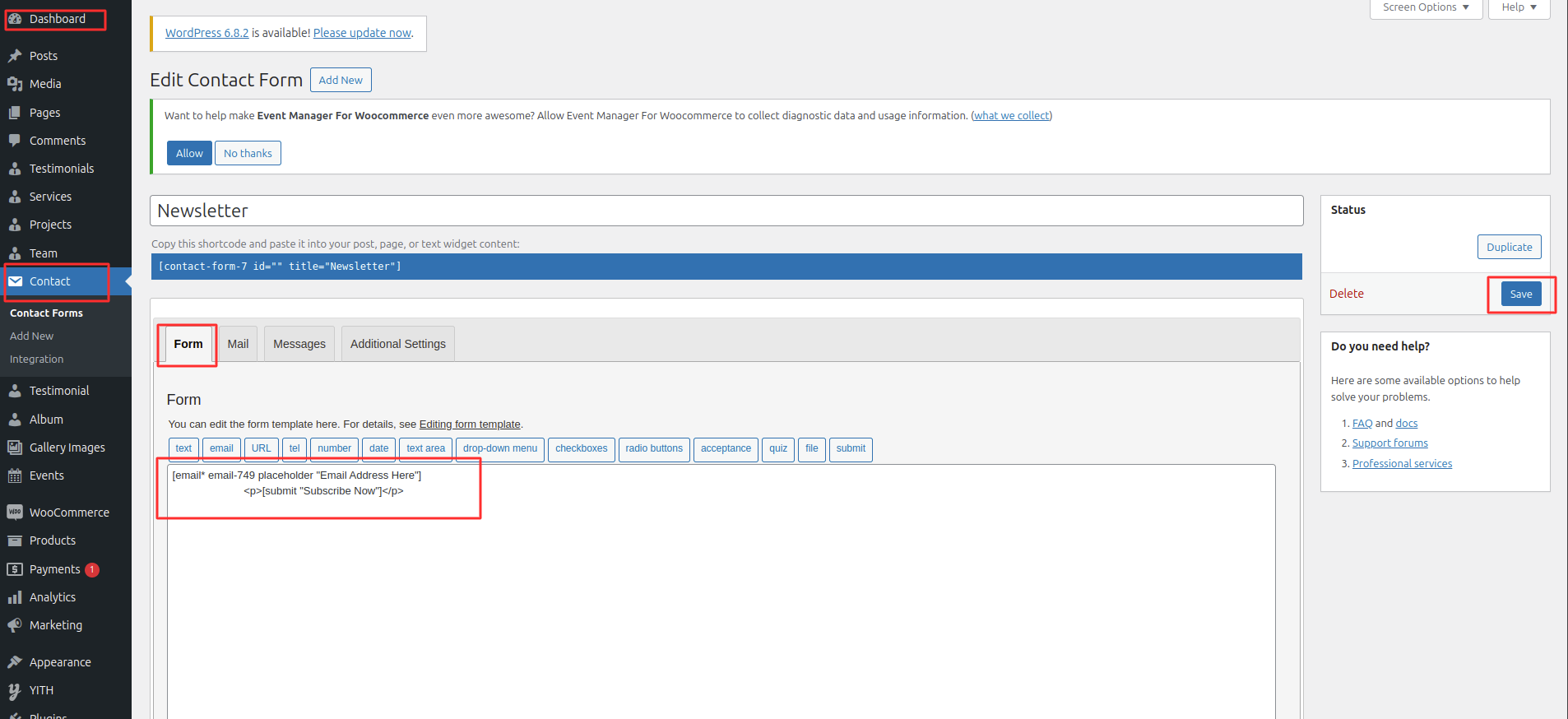Click the Save button
This screenshot has width=1568, height=719.
[1521, 294]
